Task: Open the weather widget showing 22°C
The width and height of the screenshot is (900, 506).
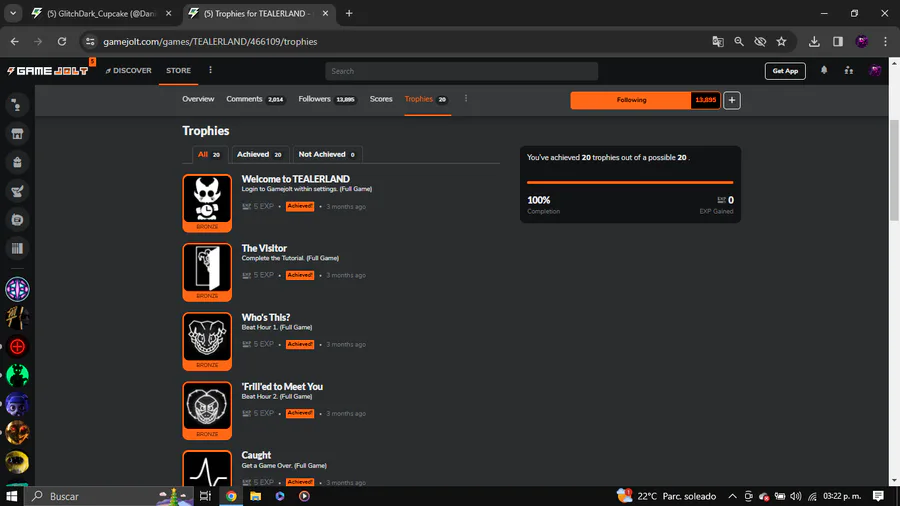Action: pyautogui.click(x=666, y=496)
